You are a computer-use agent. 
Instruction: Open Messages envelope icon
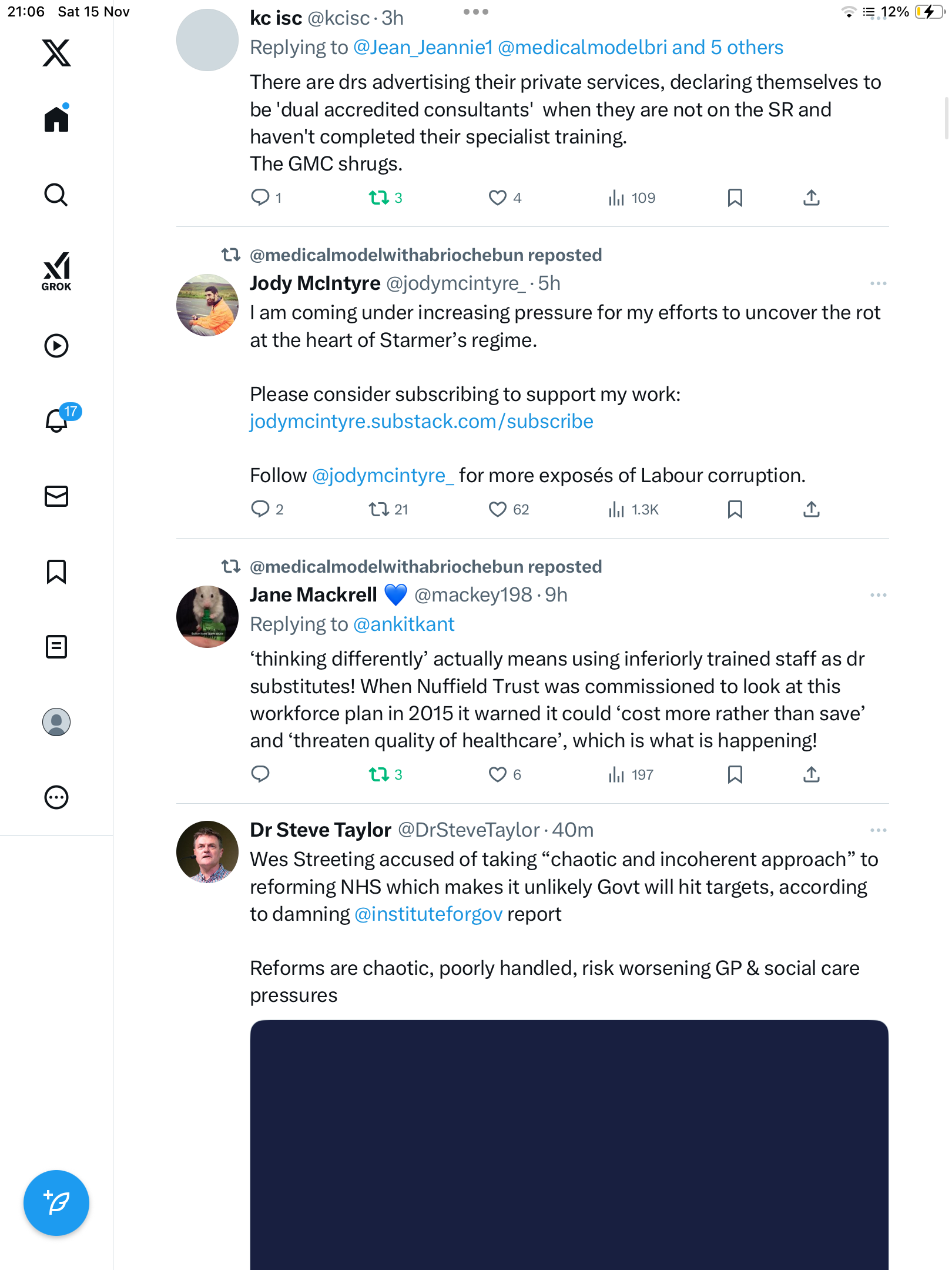56,496
